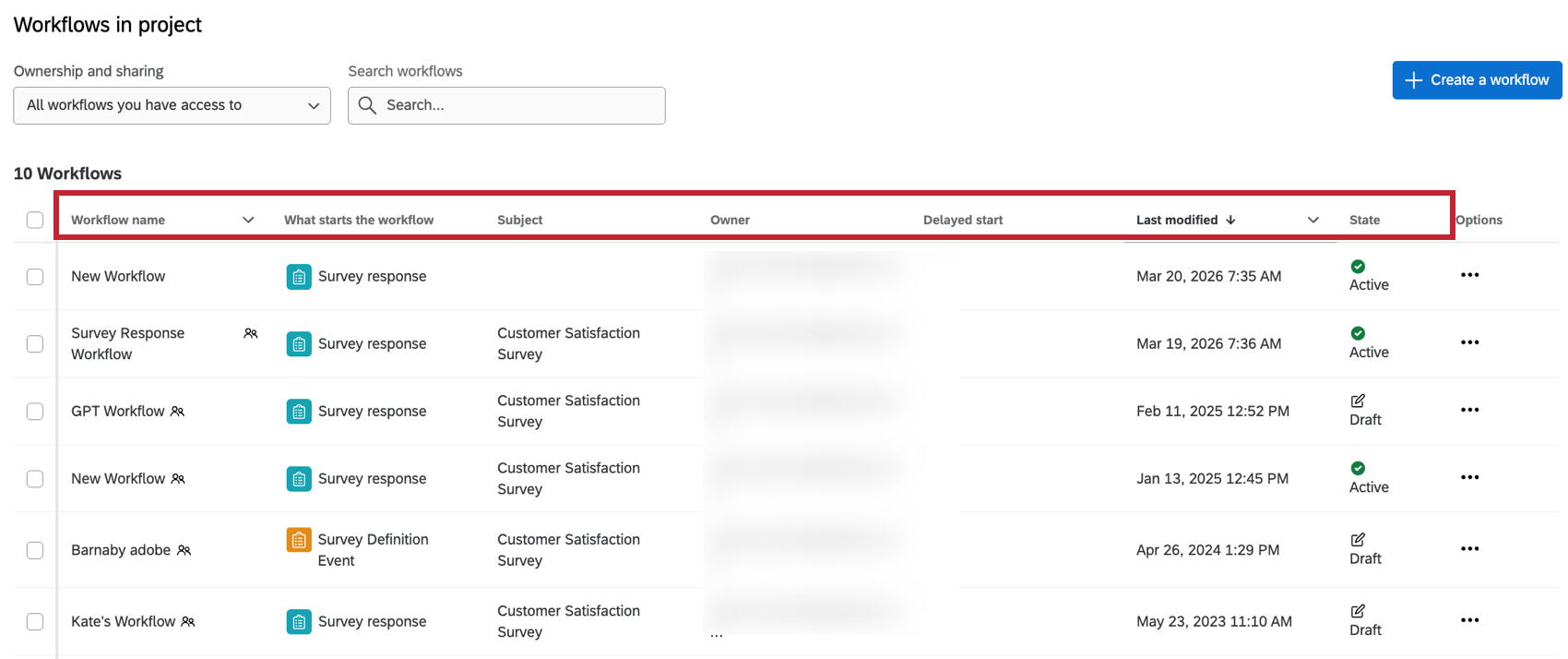Click orange Survey Definition Event icon

299,540
